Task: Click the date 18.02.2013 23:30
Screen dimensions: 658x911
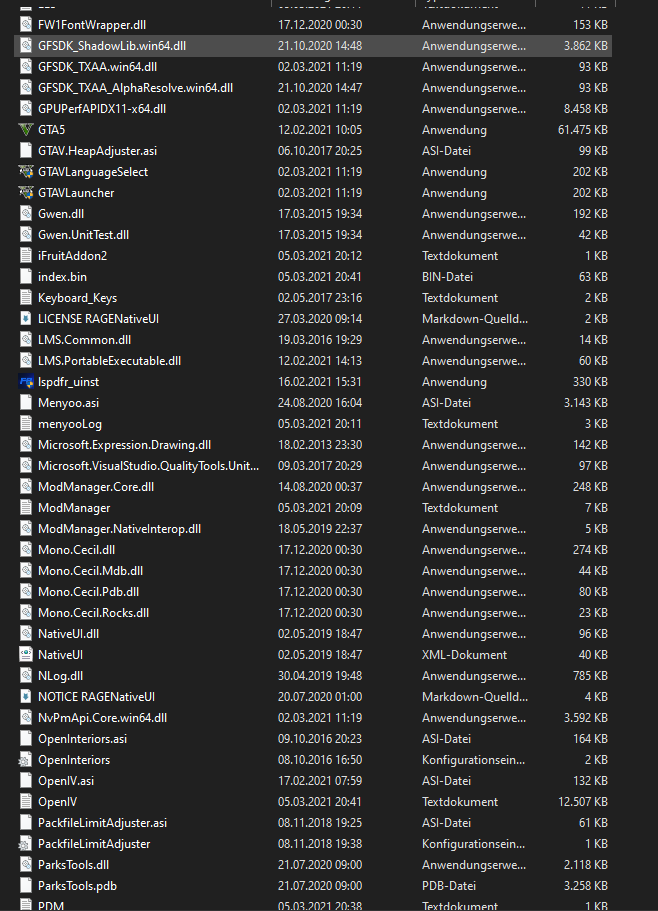Action: 319,444
